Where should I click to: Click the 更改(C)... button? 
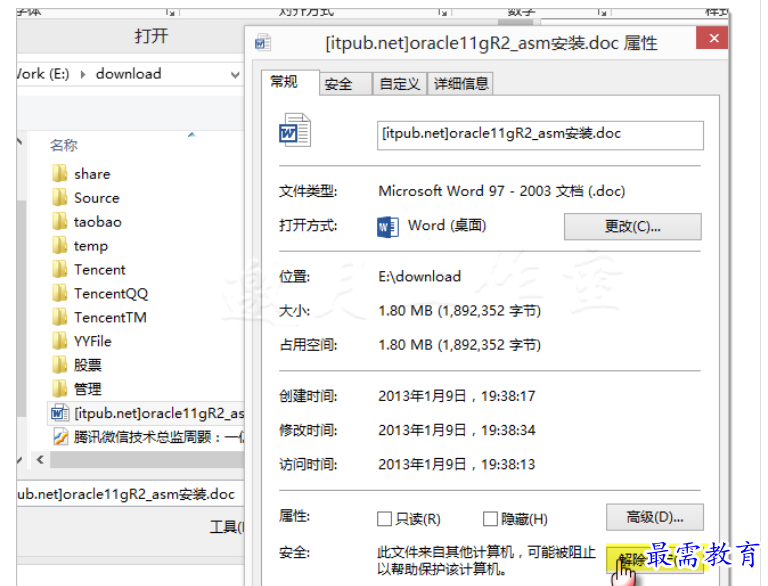(x=632, y=226)
